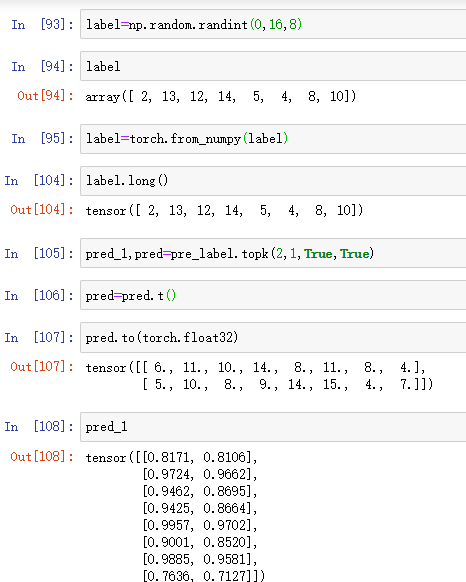Focus the pred_1 code cell
Screen dimensions: 466x582
click(x=273, y=427)
